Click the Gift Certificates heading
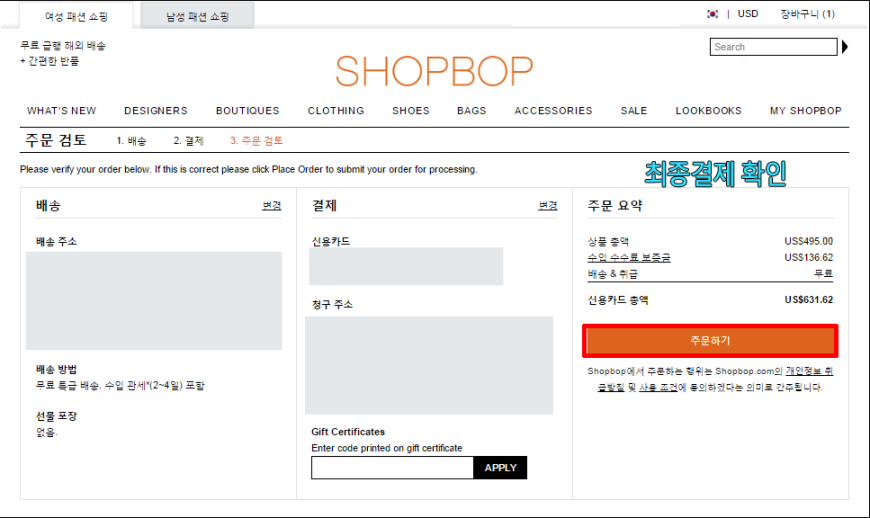The width and height of the screenshot is (870, 518). pyautogui.click(x=348, y=431)
